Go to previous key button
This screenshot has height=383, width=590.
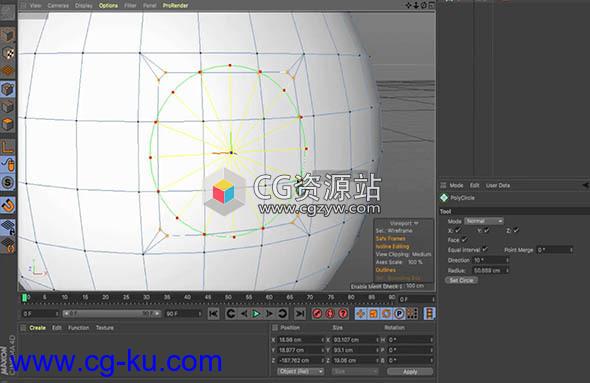[231, 313]
